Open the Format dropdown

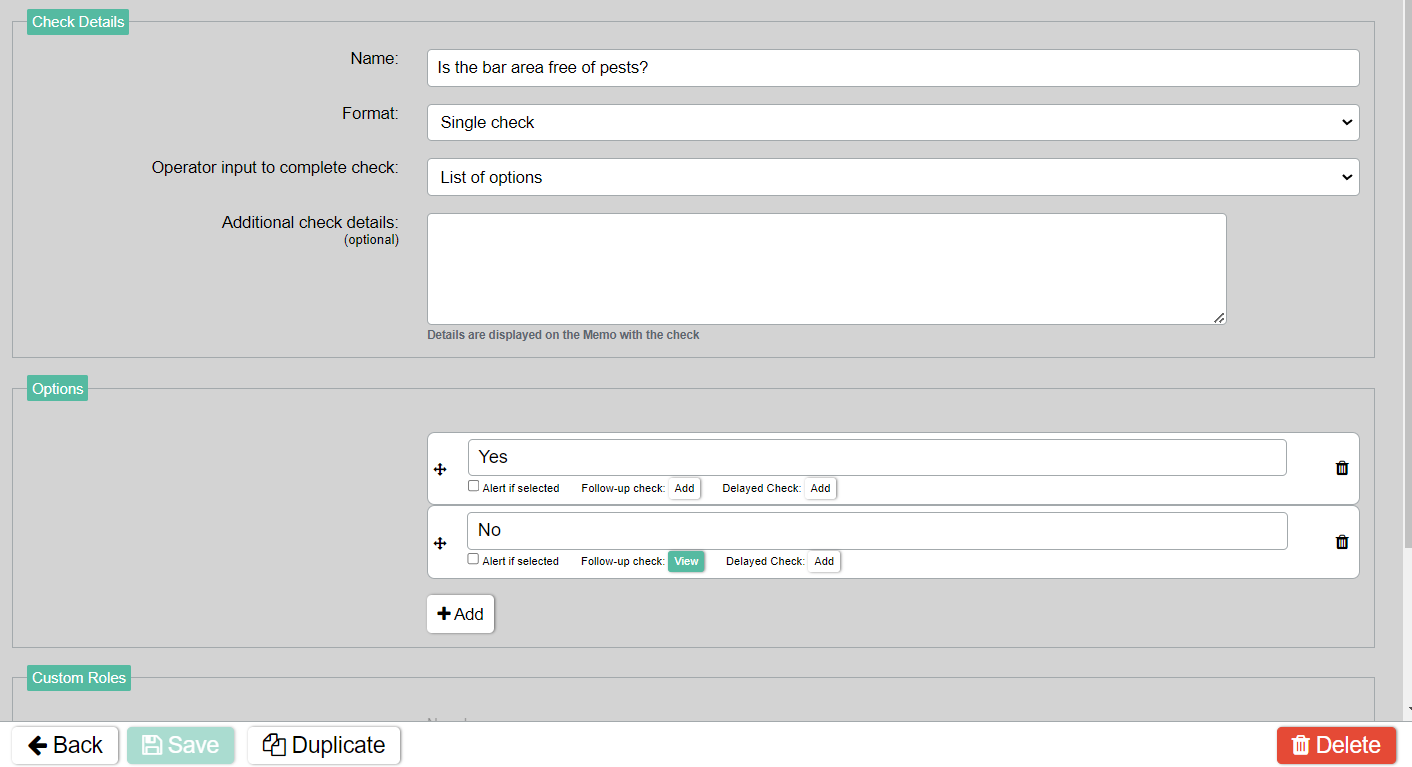[892, 122]
